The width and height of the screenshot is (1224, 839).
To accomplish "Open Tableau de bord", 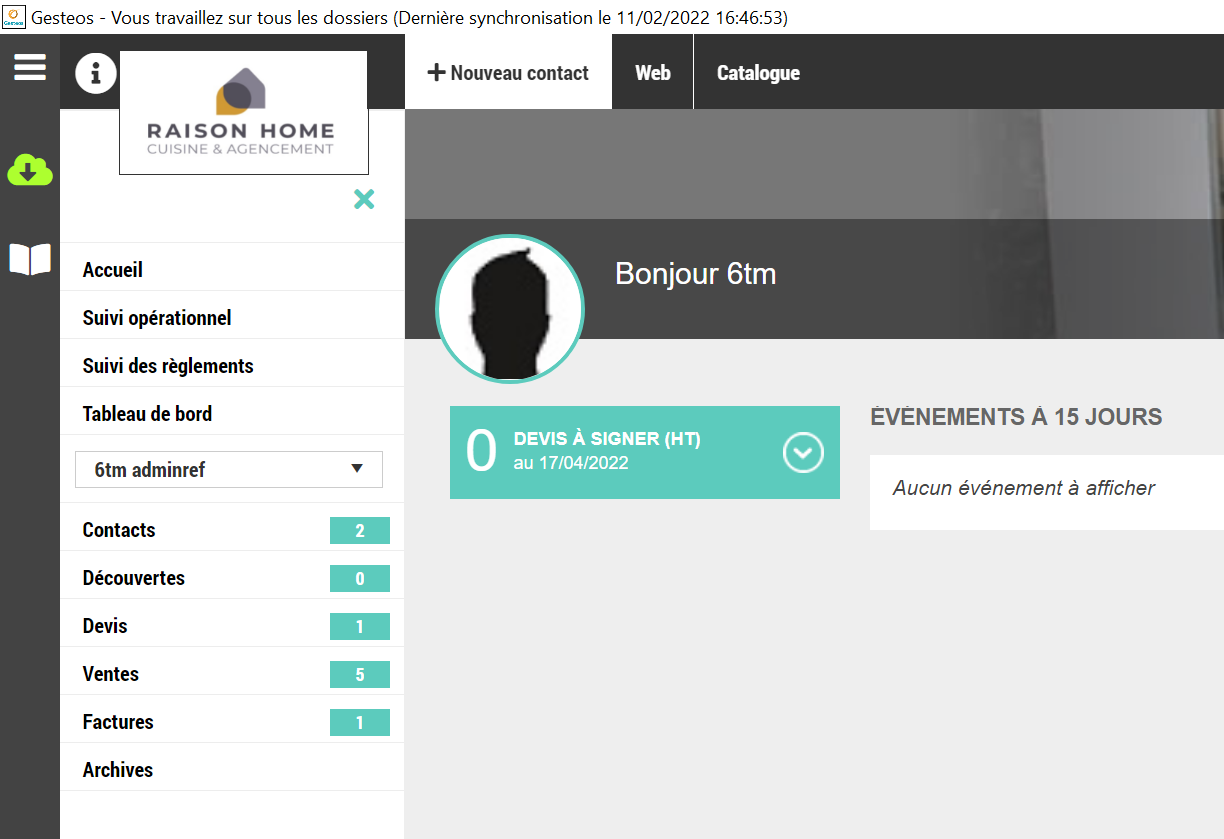I will pyautogui.click(x=147, y=414).
